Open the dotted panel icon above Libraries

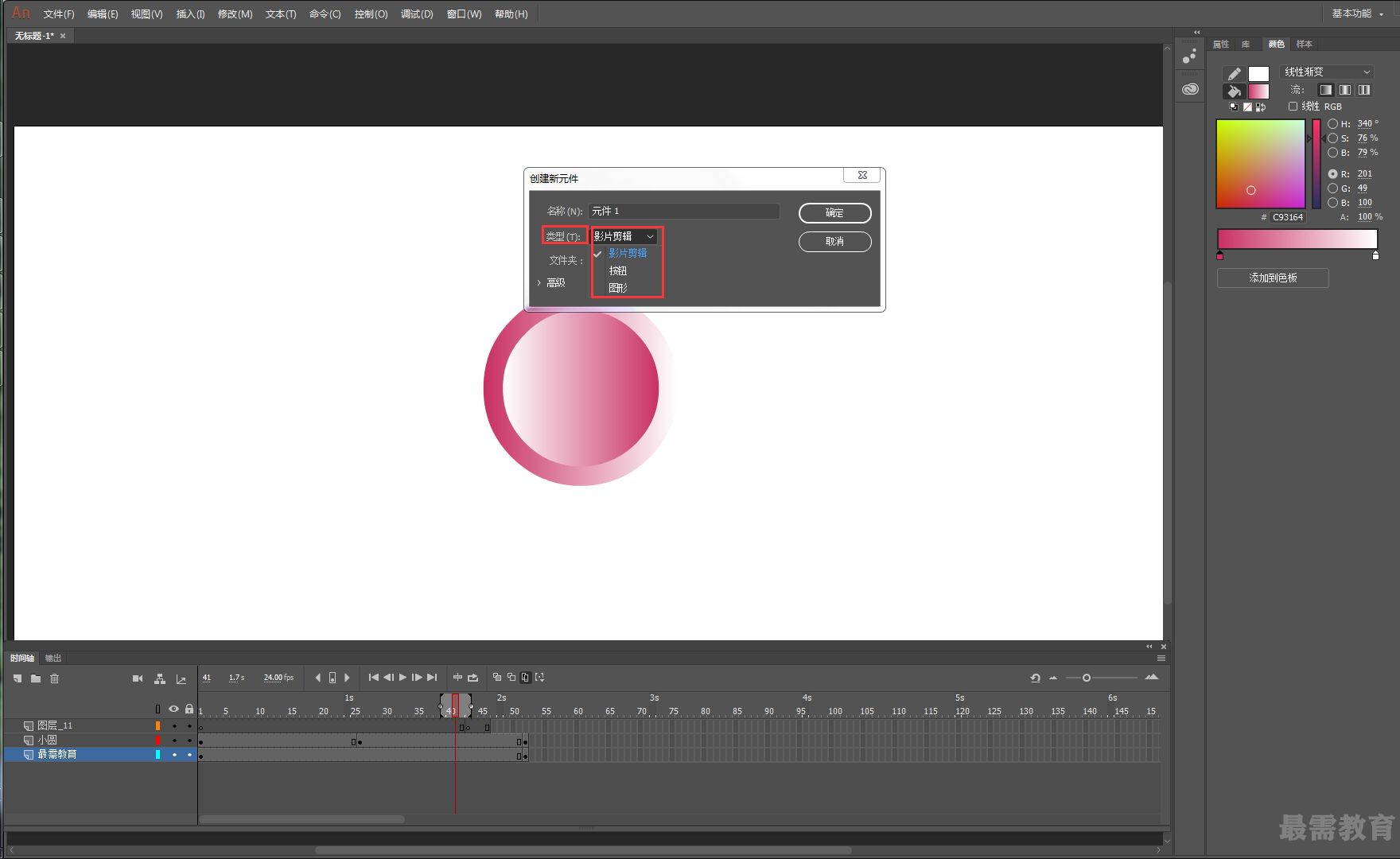(1190, 56)
